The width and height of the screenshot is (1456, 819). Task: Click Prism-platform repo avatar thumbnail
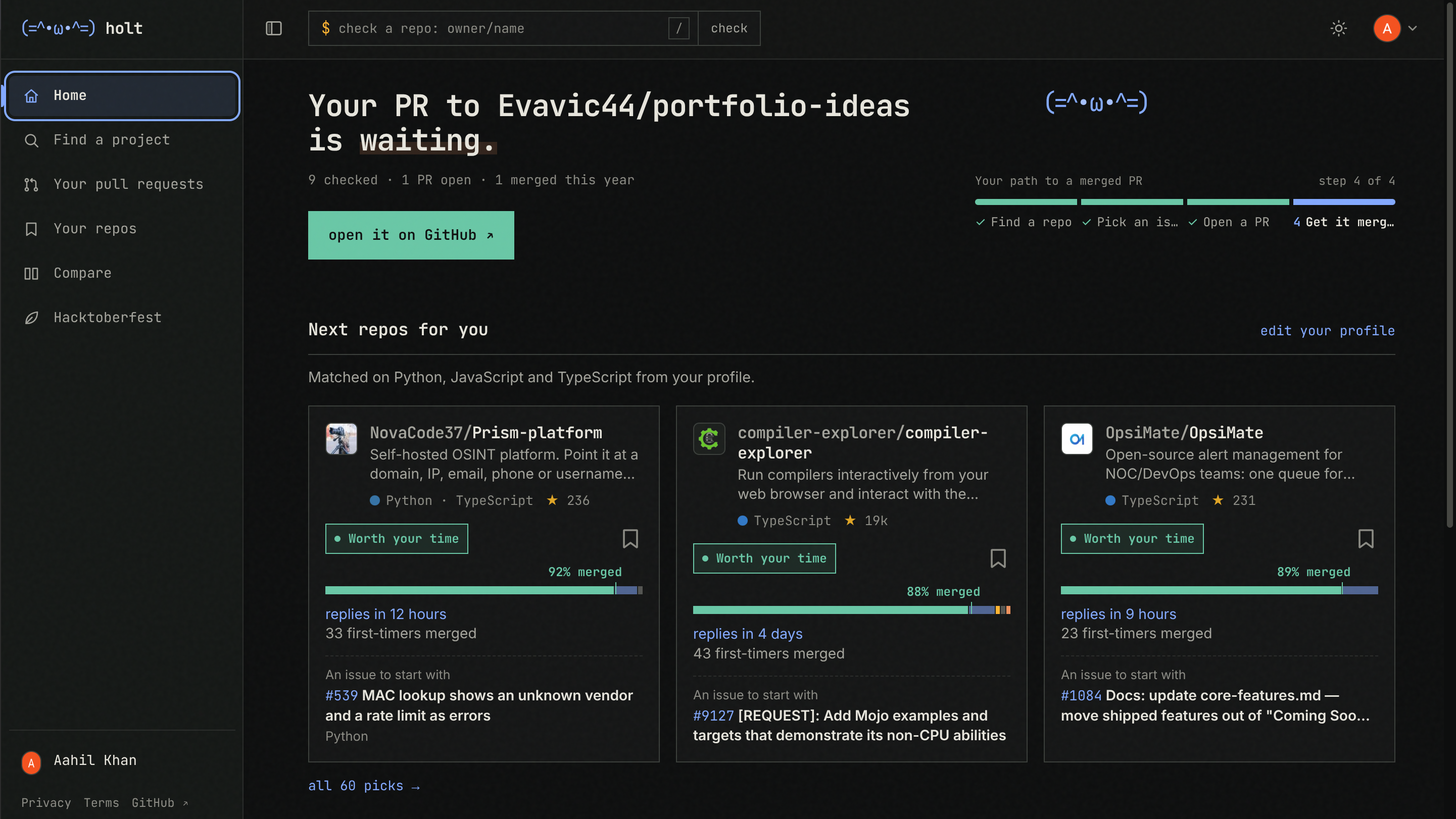(342, 439)
